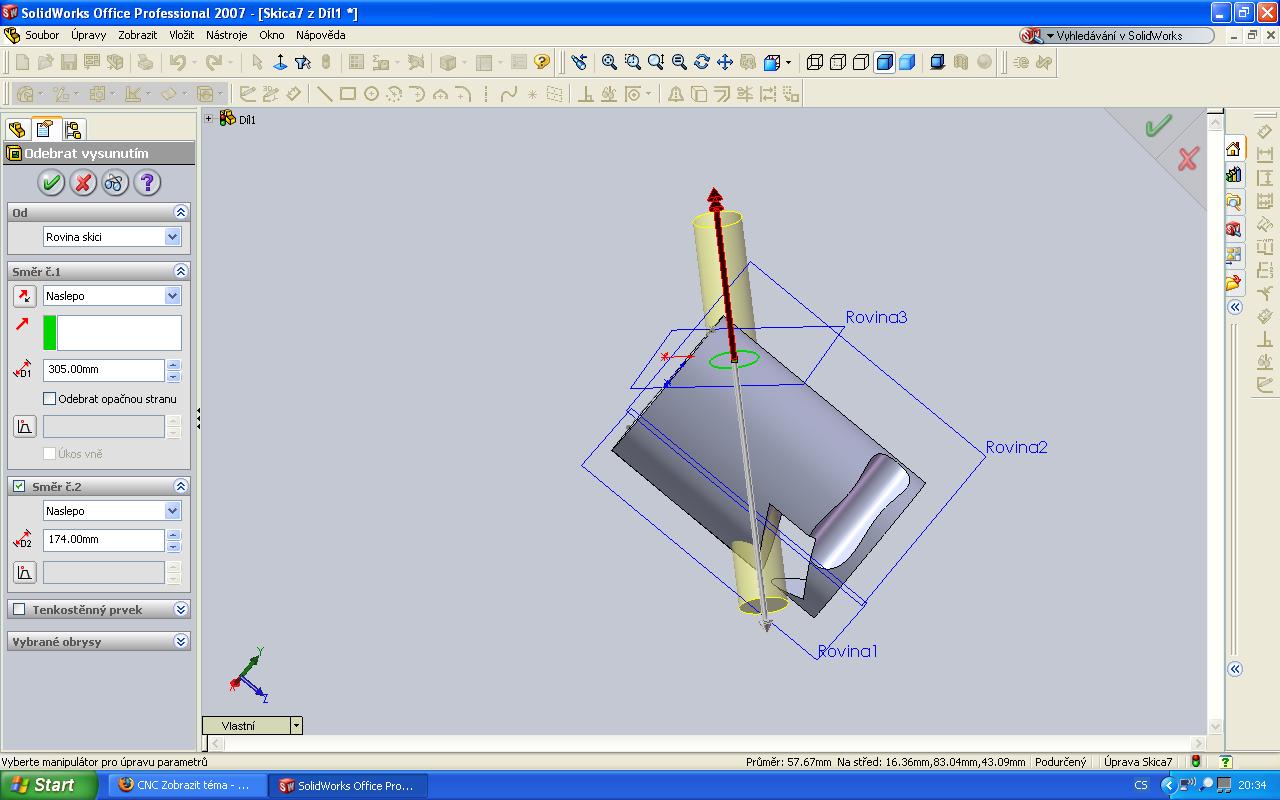This screenshot has height=800, width=1280.
Task: Click the detailed preview glasses icon
Action: pos(115,183)
